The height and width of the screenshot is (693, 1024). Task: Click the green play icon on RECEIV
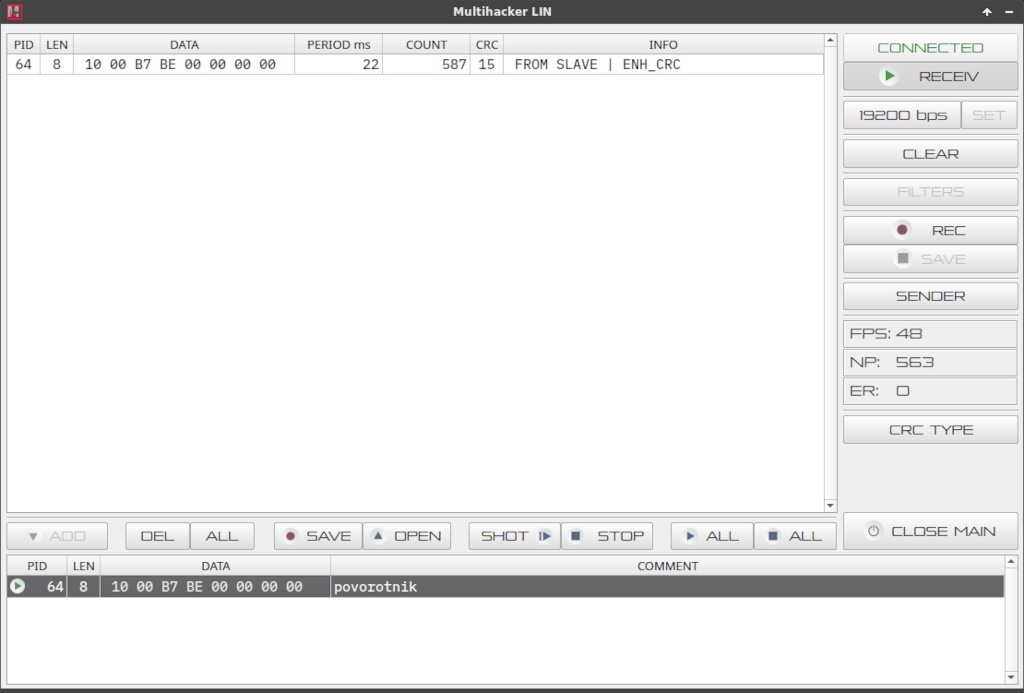tap(888, 76)
